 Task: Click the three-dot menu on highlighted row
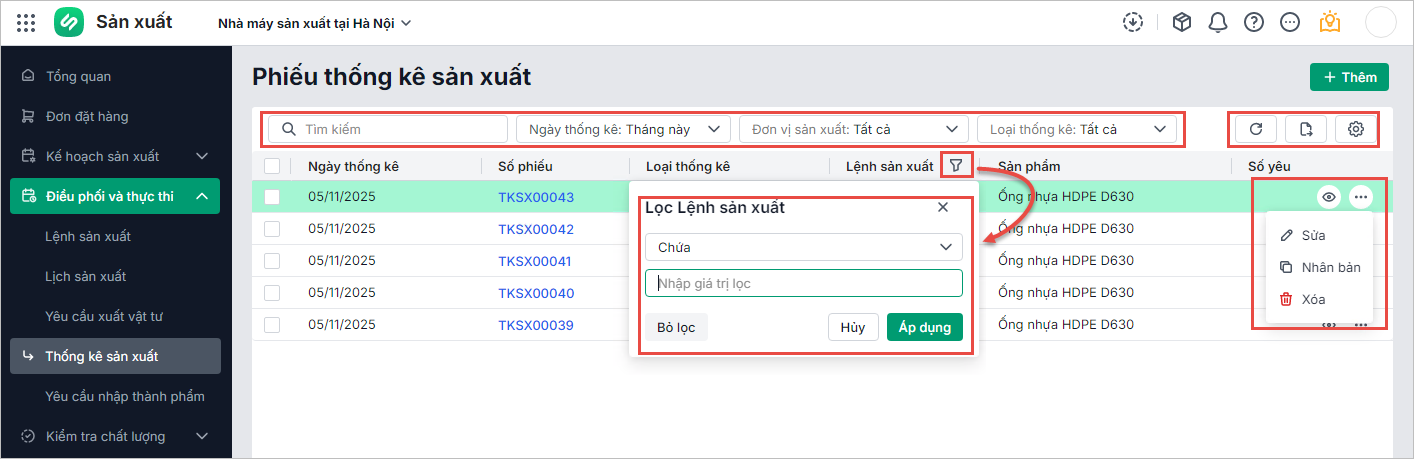(x=1361, y=197)
